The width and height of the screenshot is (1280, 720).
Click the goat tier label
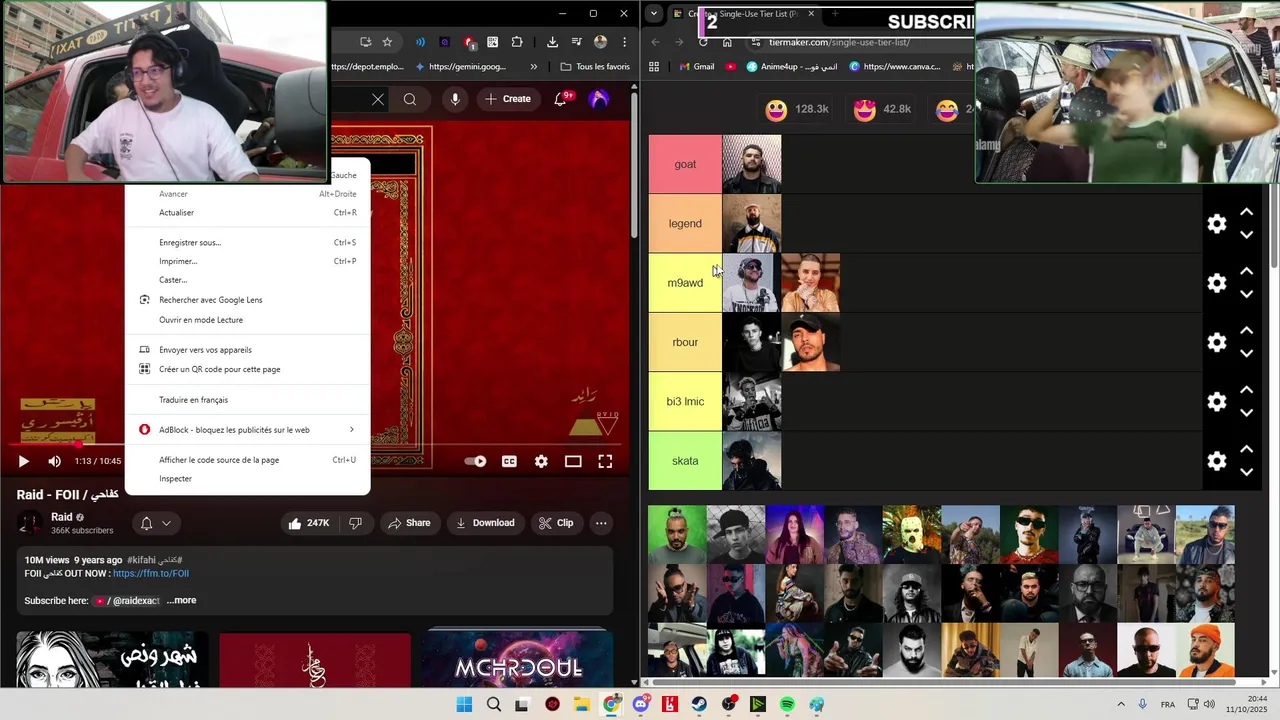coord(685,164)
